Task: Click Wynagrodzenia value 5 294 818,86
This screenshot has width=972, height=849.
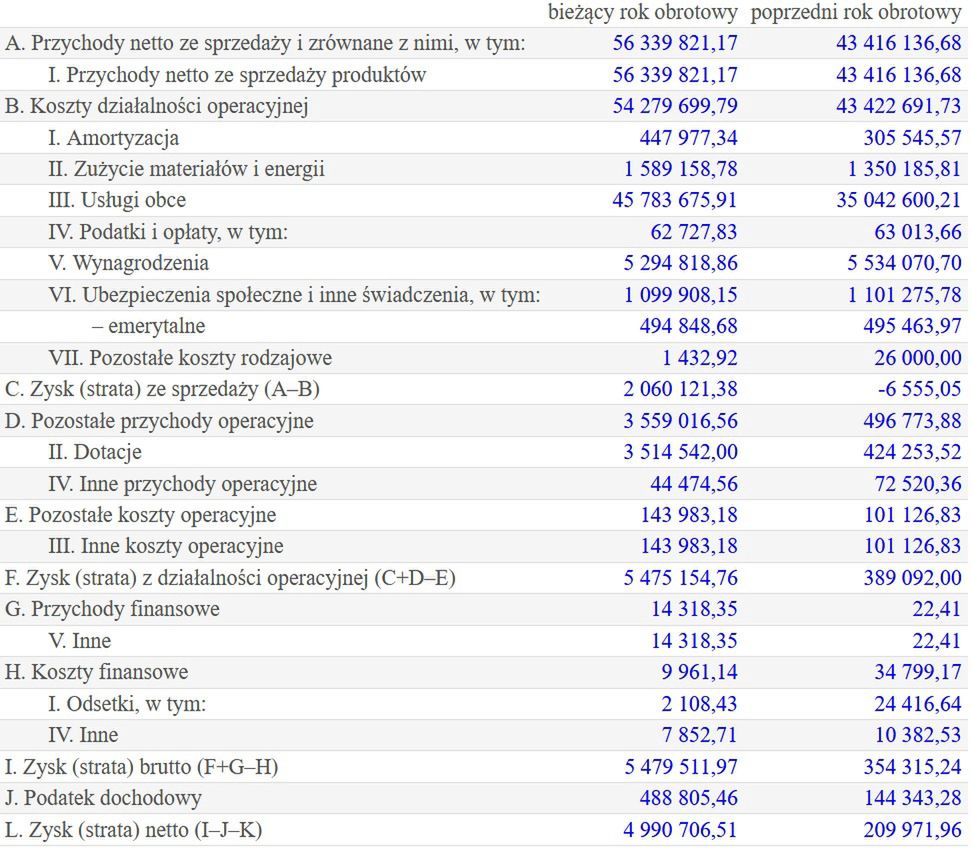Action: [681, 263]
